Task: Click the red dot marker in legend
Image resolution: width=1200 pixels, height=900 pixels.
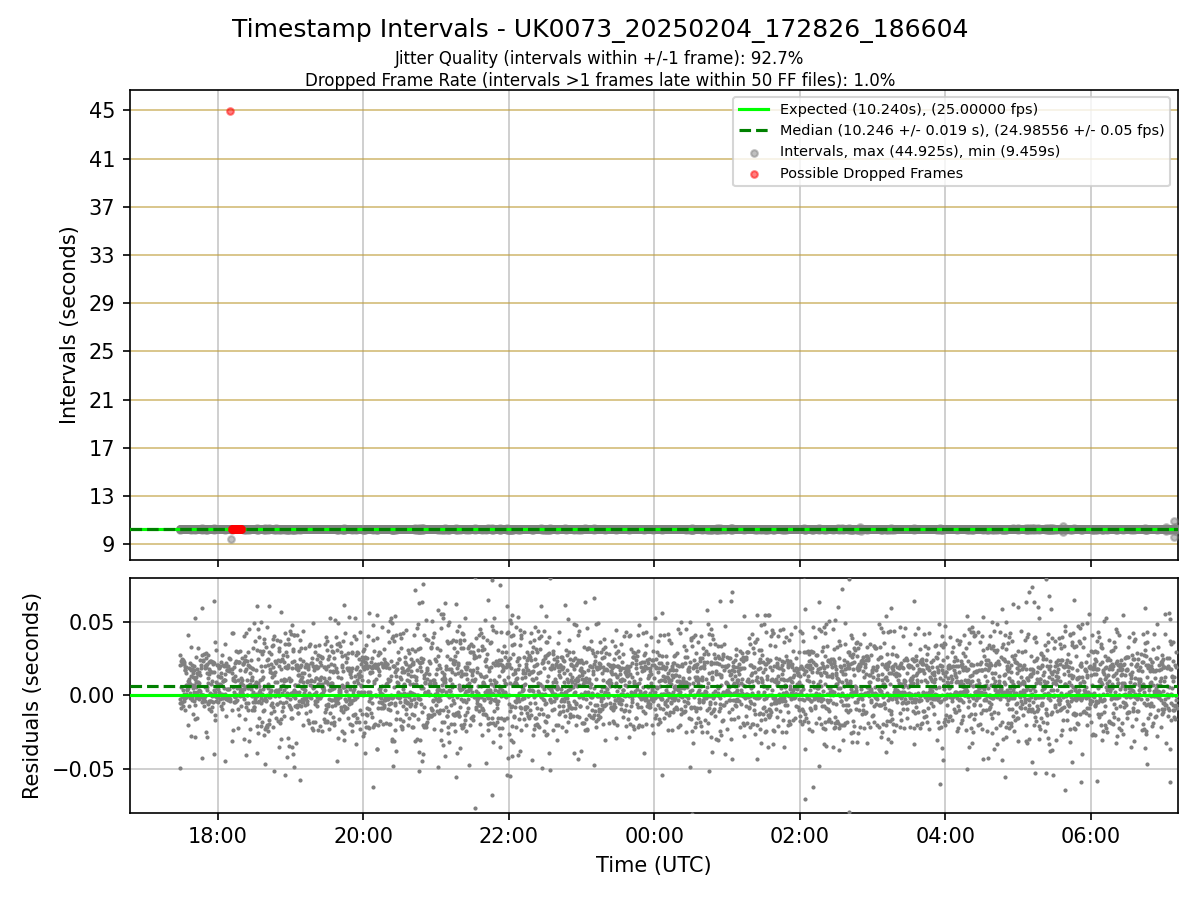Action: tap(755, 173)
